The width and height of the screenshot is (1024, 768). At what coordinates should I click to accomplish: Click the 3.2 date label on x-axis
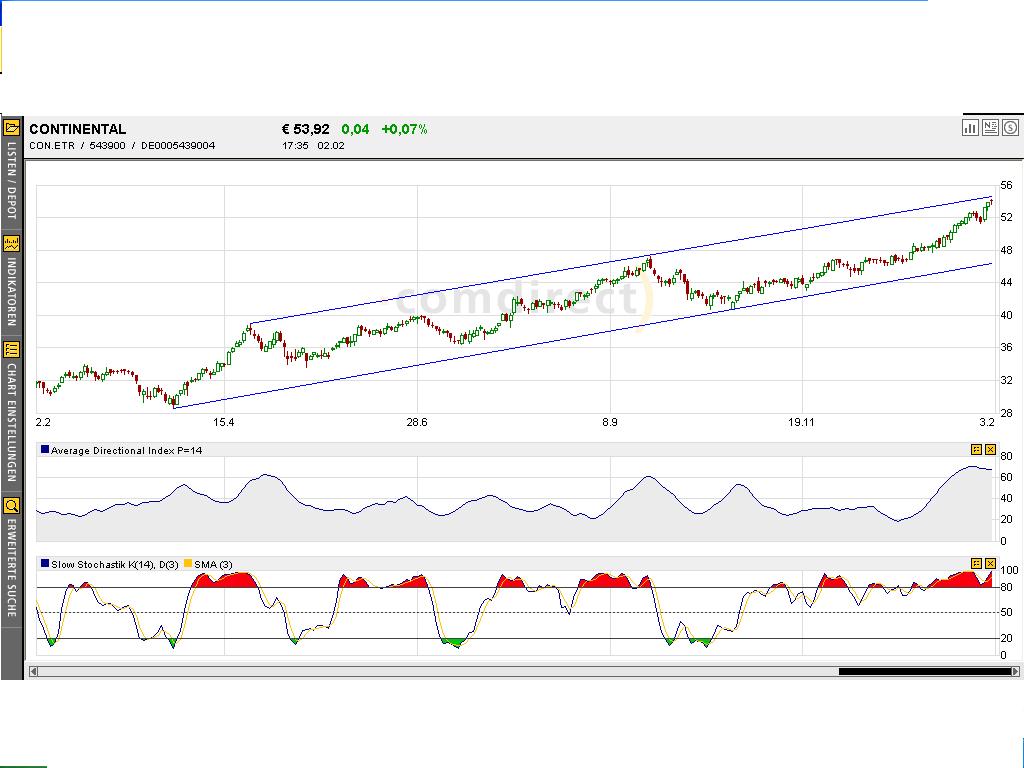pyautogui.click(x=987, y=422)
